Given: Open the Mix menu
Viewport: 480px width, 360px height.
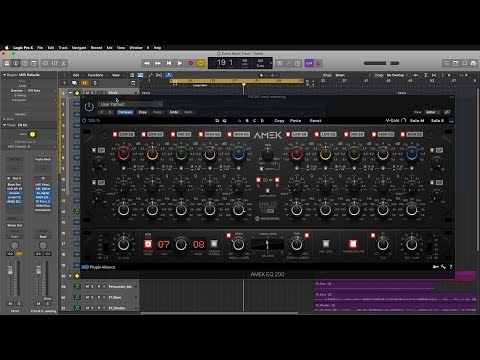Looking at the screenshot, I should pyautogui.click(x=109, y=48).
